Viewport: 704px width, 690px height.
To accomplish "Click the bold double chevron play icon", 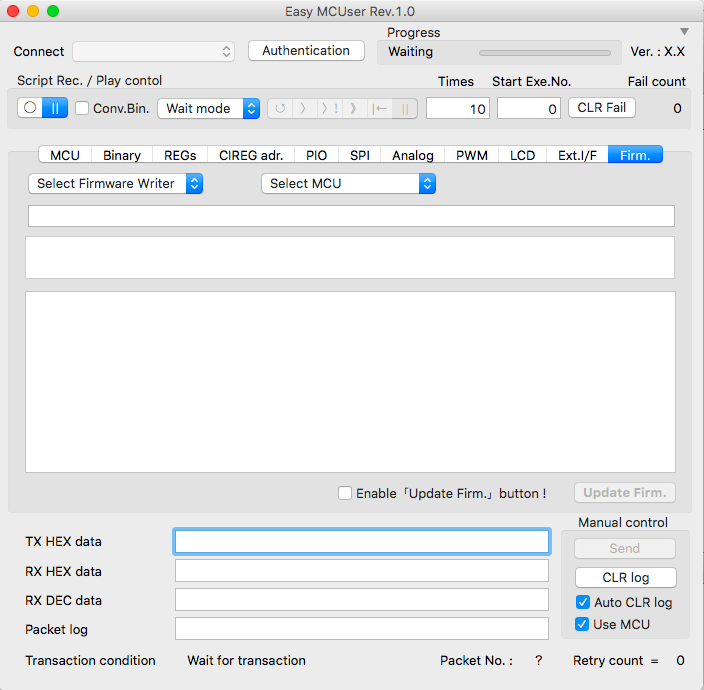I will (x=354, y=109).
